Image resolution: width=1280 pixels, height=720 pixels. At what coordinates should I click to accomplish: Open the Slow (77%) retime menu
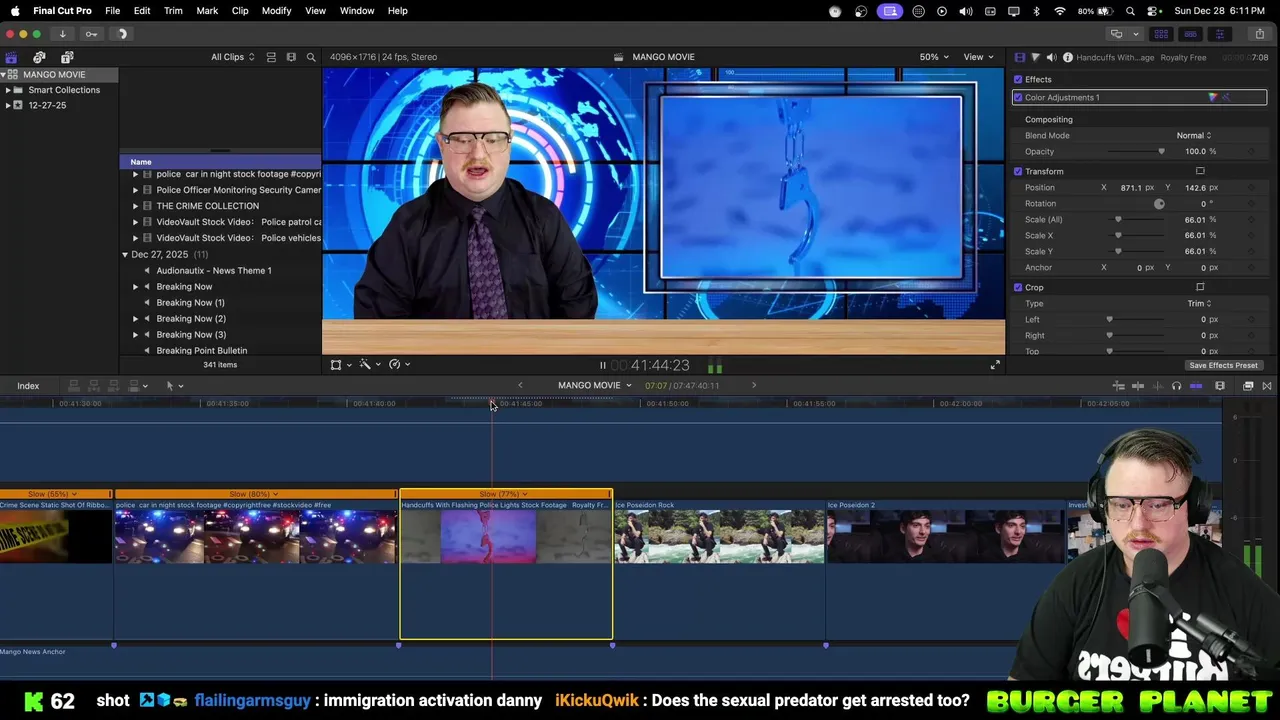click(503, 494)
